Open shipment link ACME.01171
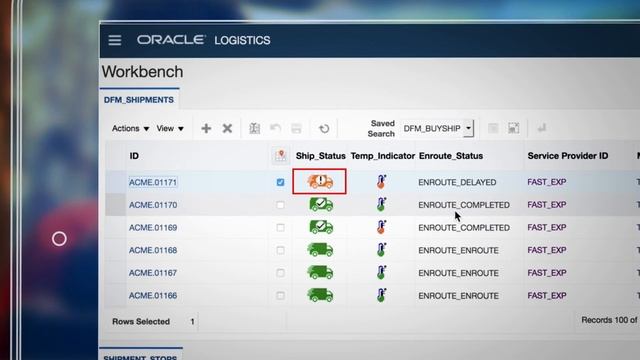 click(153, 182)
